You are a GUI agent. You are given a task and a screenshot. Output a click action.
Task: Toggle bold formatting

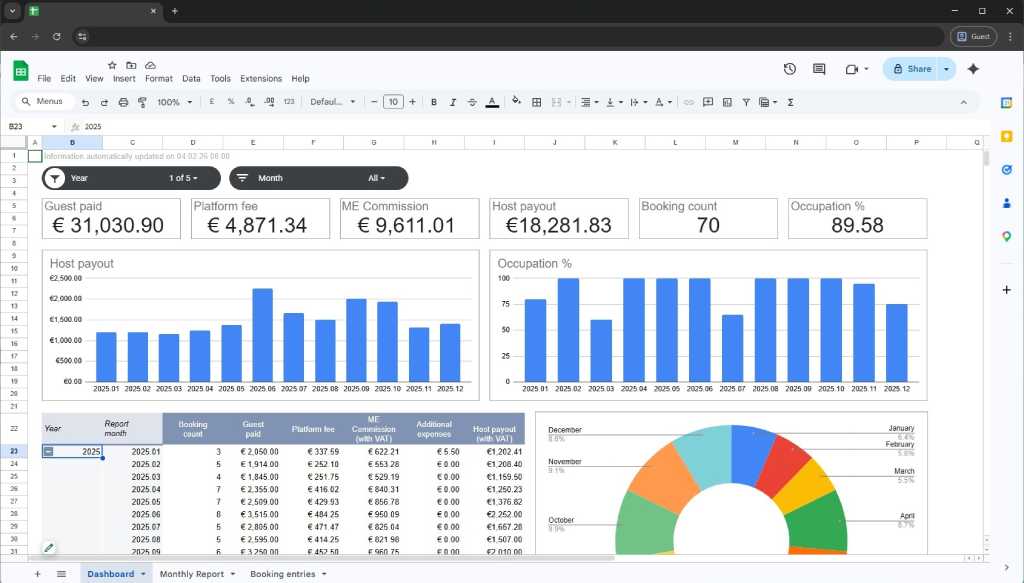[x=434, y=102]
